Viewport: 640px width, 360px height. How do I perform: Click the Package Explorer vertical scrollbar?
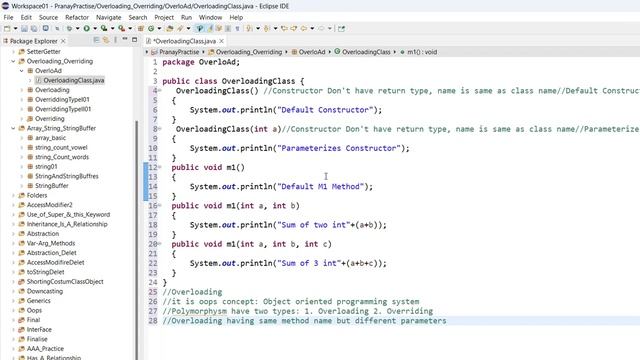pyautogui.click(x=136, y=240)
